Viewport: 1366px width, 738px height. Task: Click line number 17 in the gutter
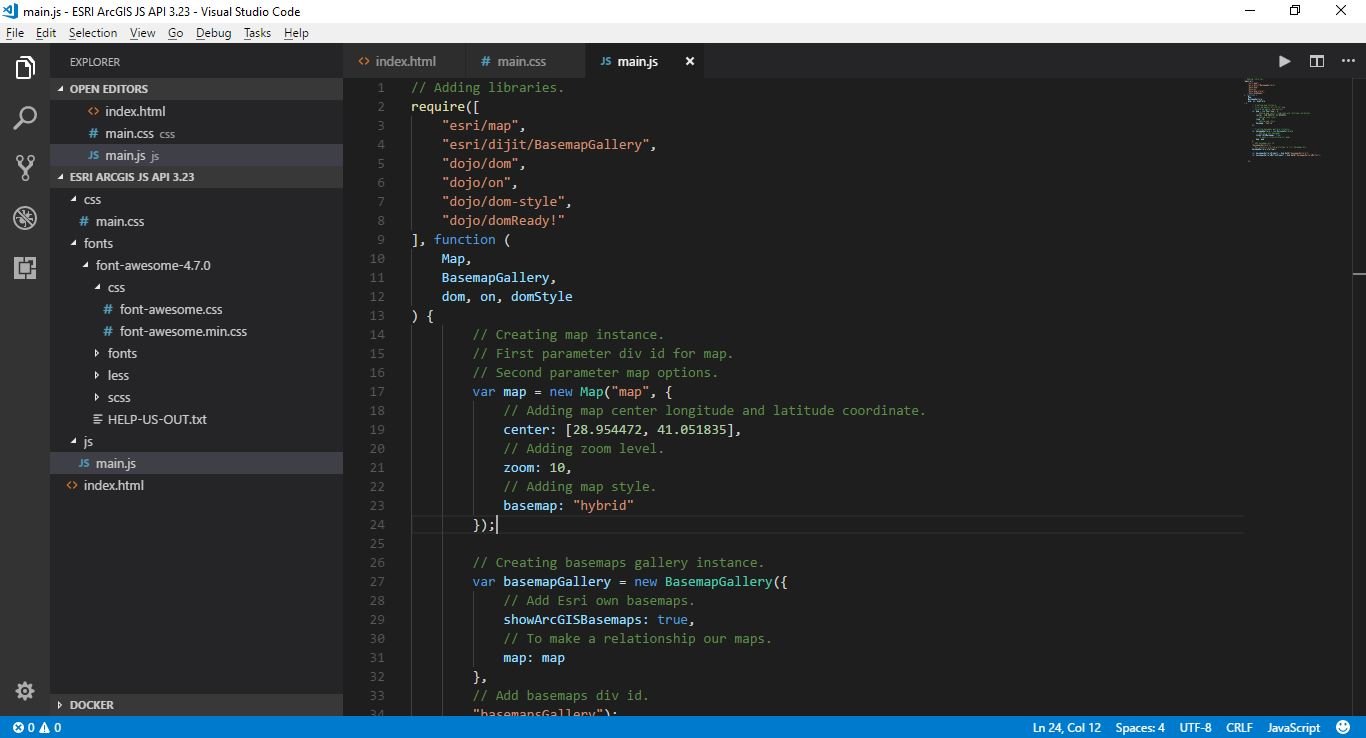pos(377,391)
